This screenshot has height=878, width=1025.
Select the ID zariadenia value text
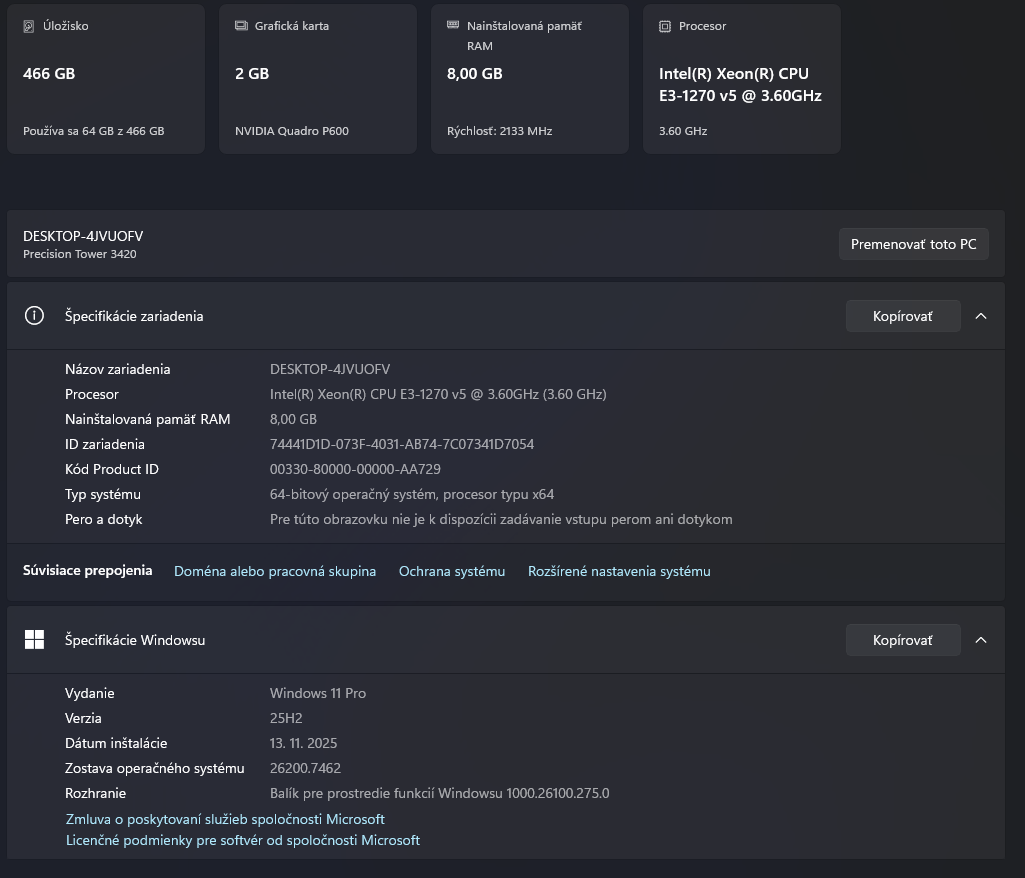(x=401, y=443)
